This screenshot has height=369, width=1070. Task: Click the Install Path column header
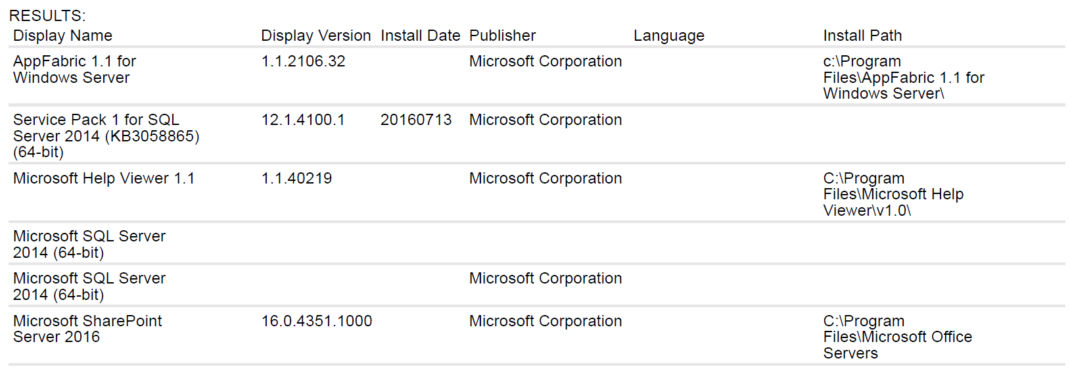tap(863, 35)
